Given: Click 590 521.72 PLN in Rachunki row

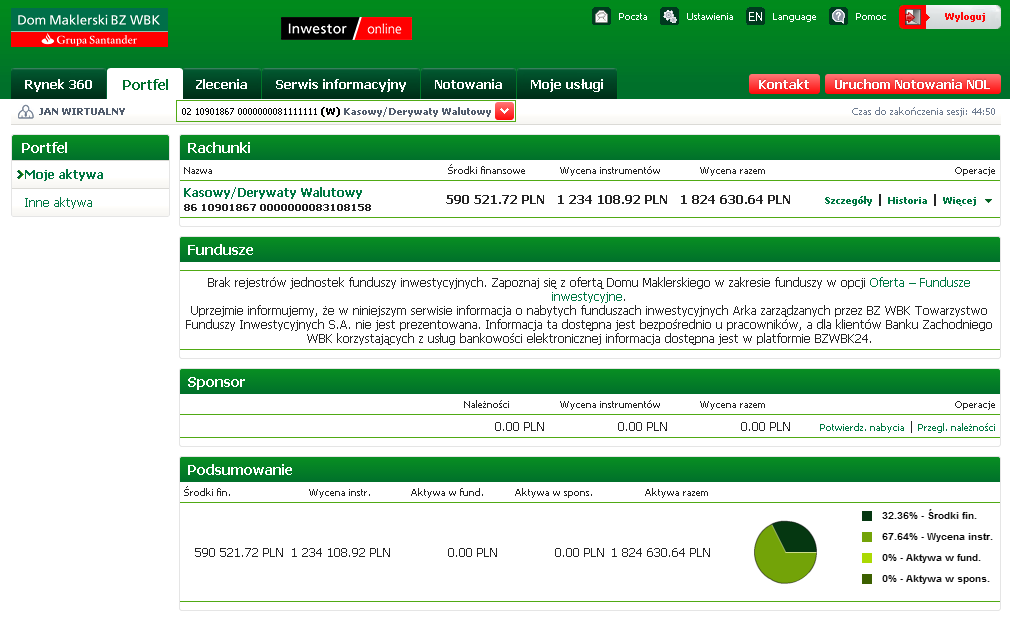Looking at the screenshot, I should click(x=495, y=200).
